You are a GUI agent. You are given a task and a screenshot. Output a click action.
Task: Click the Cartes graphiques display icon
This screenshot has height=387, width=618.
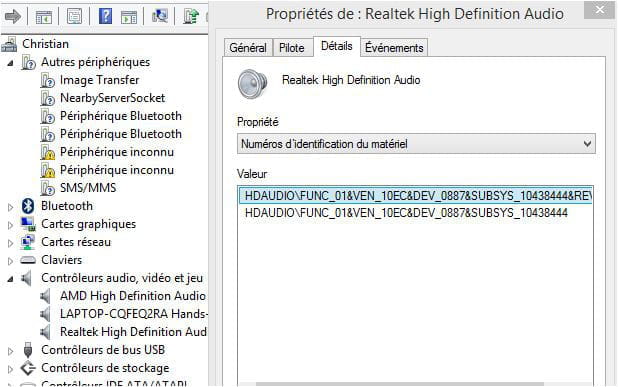[28, 224]
